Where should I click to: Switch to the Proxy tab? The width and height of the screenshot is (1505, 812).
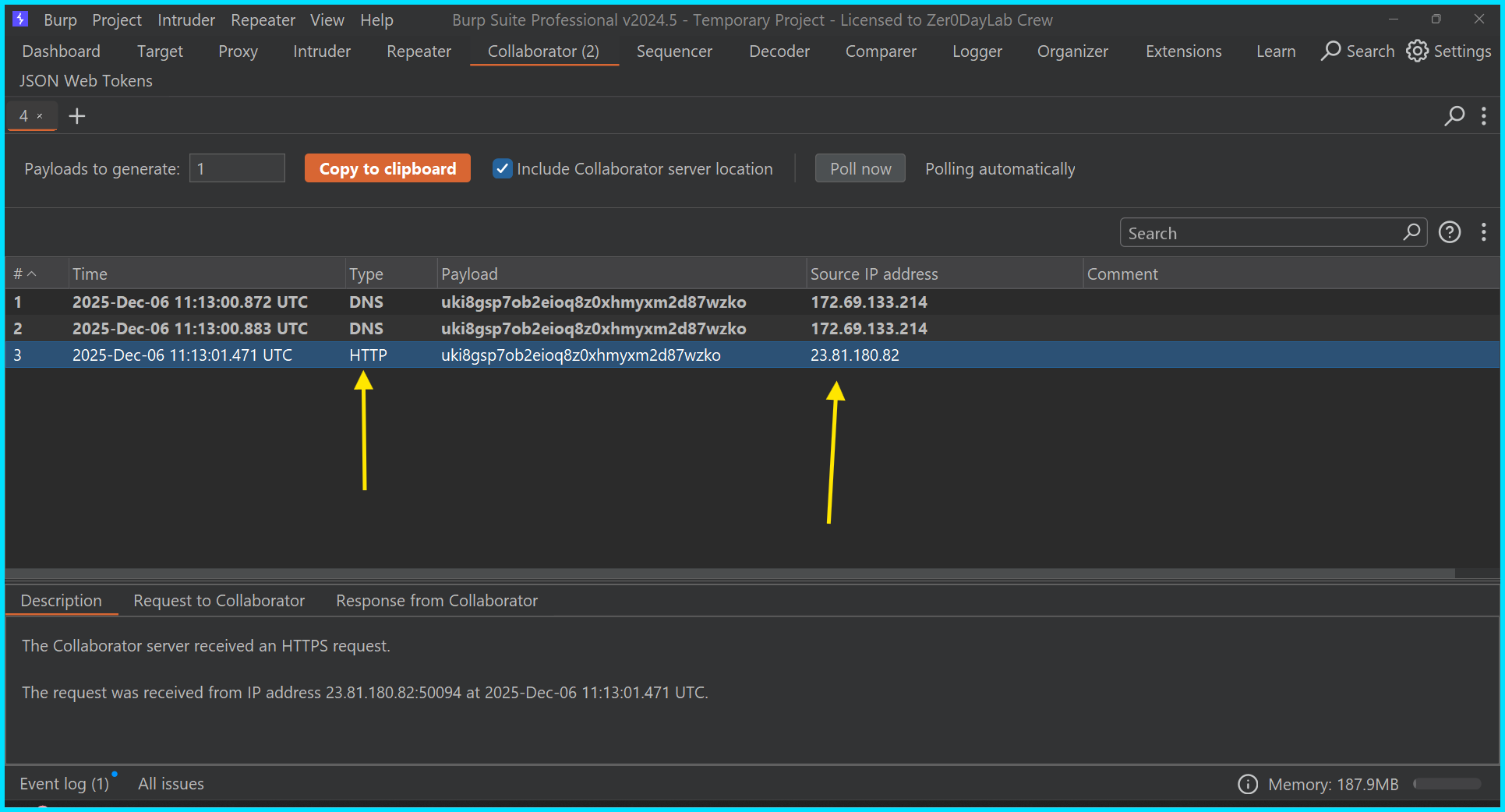(238, 51)
